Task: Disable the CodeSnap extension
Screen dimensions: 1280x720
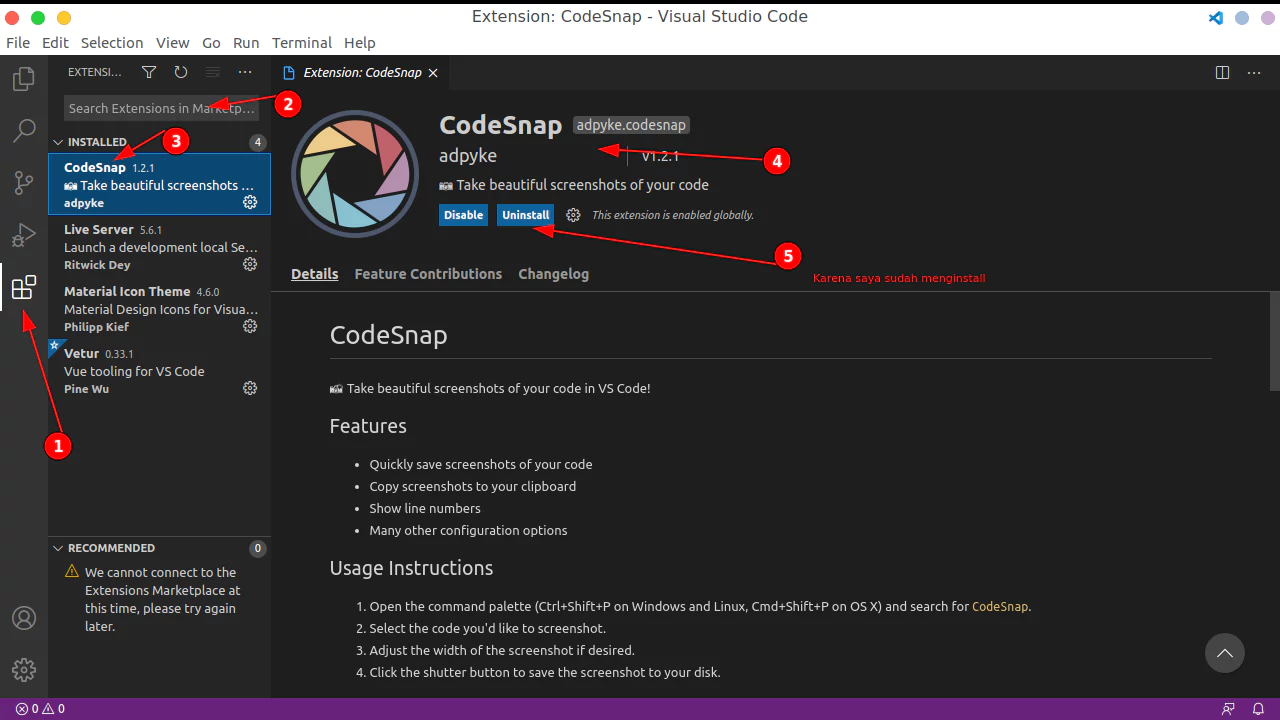Action: click(x=463, y=215)
